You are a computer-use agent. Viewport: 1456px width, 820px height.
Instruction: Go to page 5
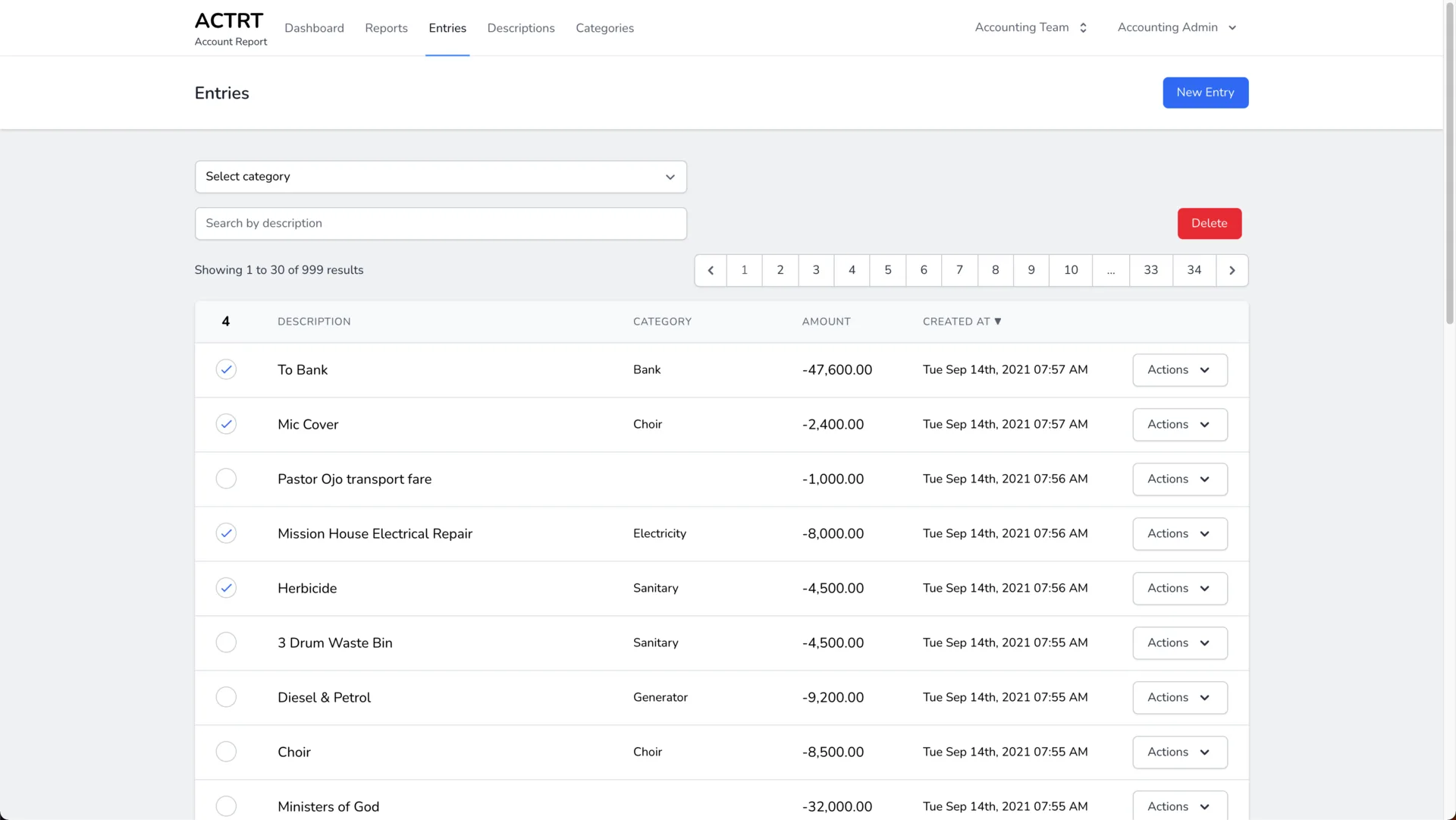pyautogui.click(x=888, y=270)
